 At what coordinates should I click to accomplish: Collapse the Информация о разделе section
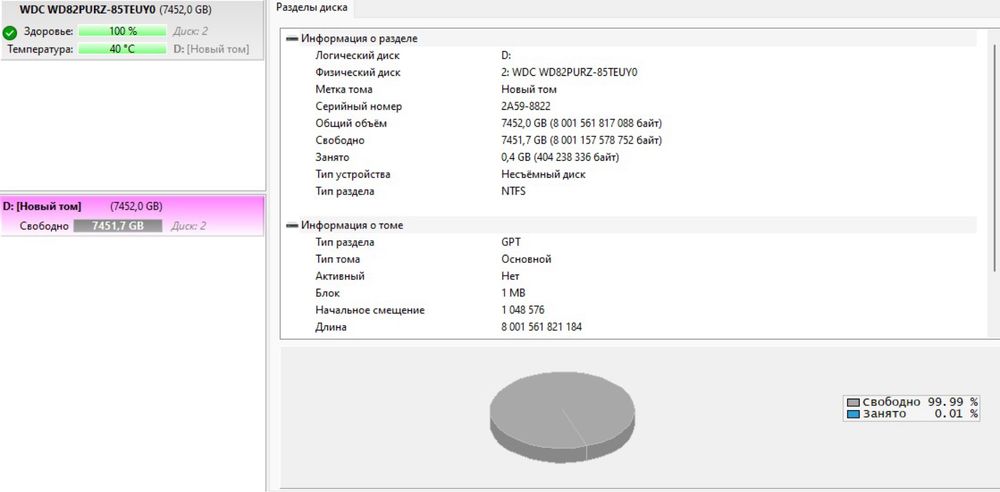[292, 39]
